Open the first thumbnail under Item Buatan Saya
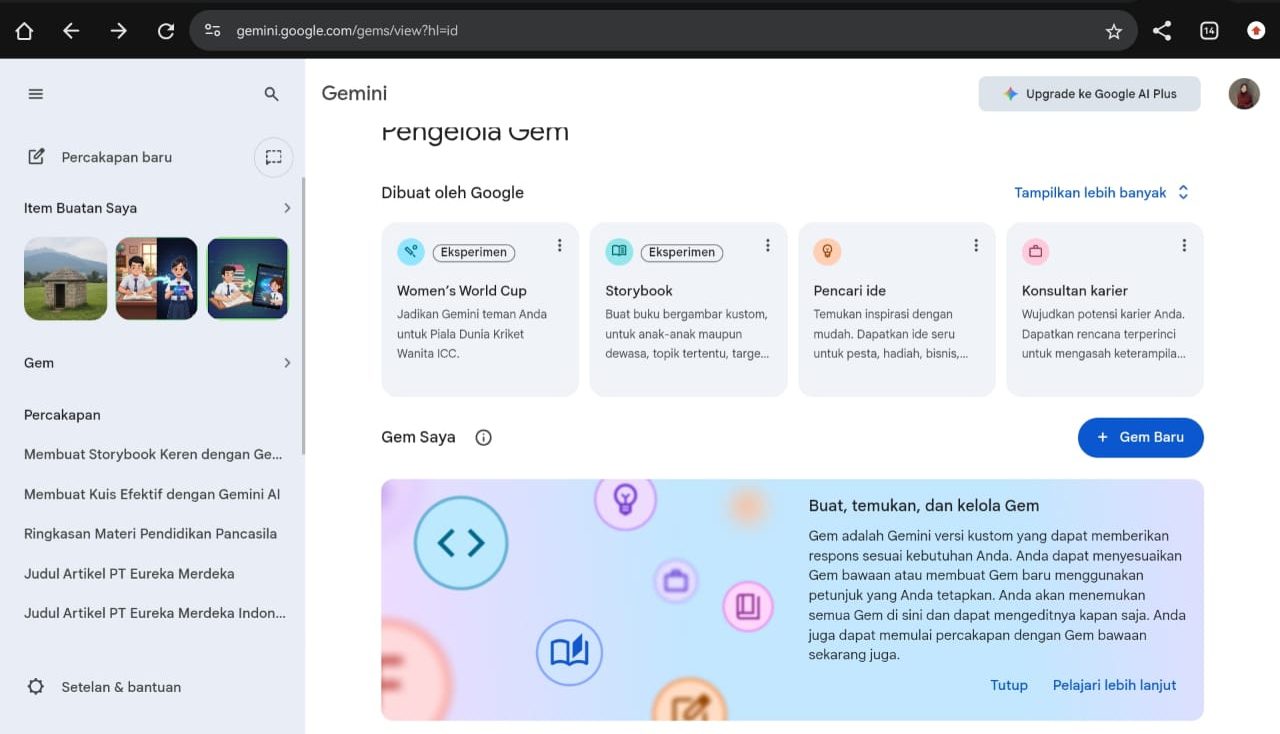 click(64, 278)
